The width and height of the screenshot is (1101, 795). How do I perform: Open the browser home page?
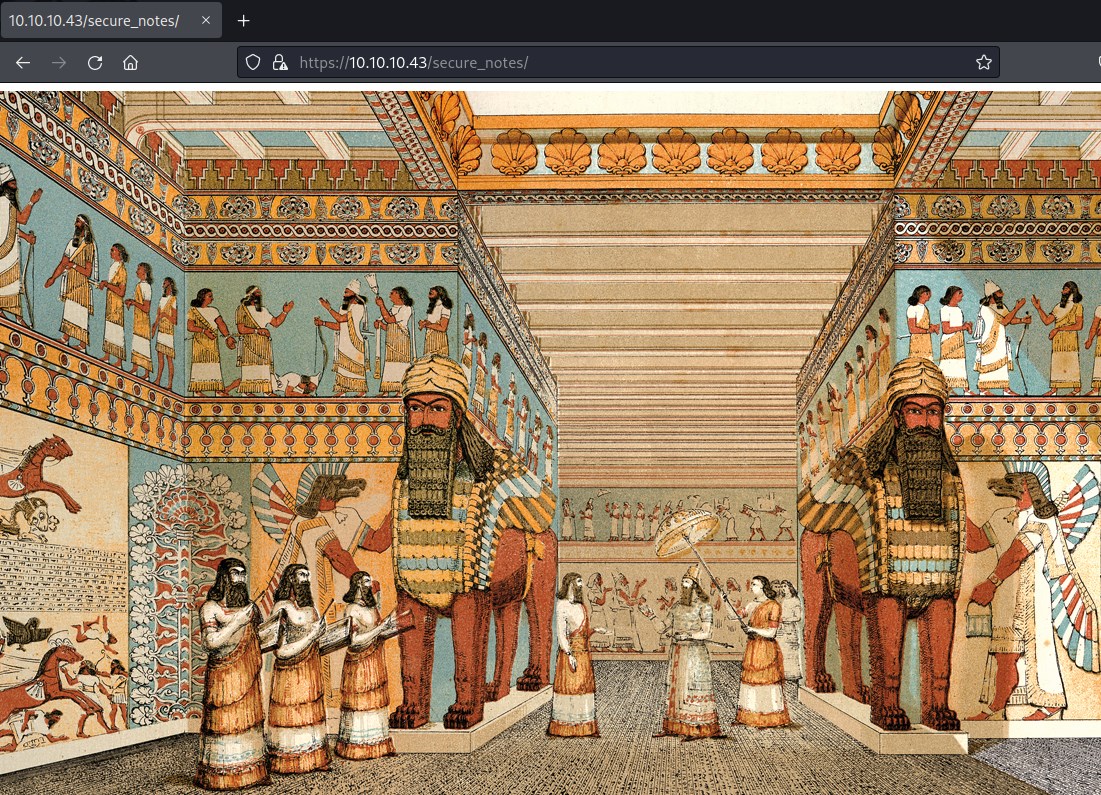(x=130, y=62)
